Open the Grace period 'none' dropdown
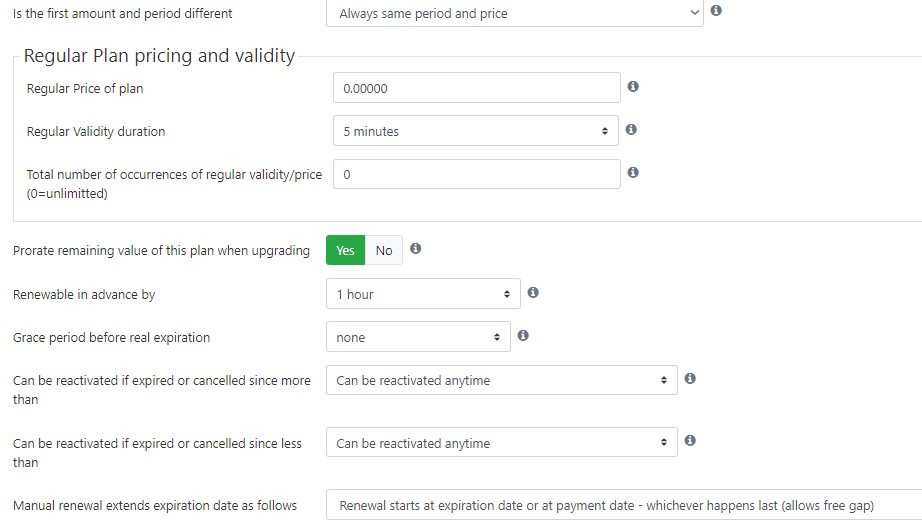This screenshot has width=922, height=526. point(418,337)
